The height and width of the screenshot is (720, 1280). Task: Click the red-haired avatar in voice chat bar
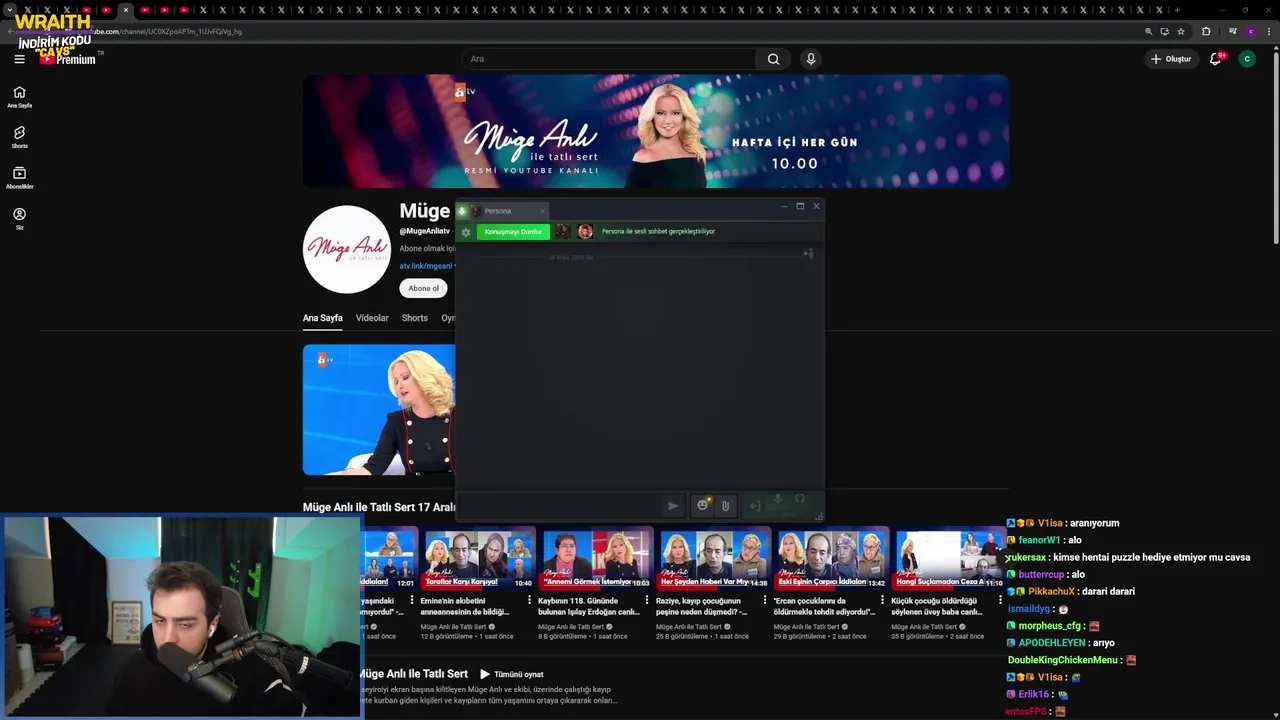coord(585,232)
